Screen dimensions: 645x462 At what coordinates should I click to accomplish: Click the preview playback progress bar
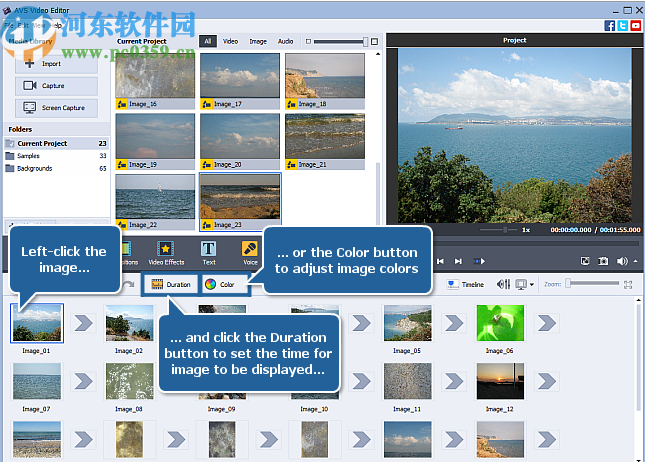(x=538, y=244)
